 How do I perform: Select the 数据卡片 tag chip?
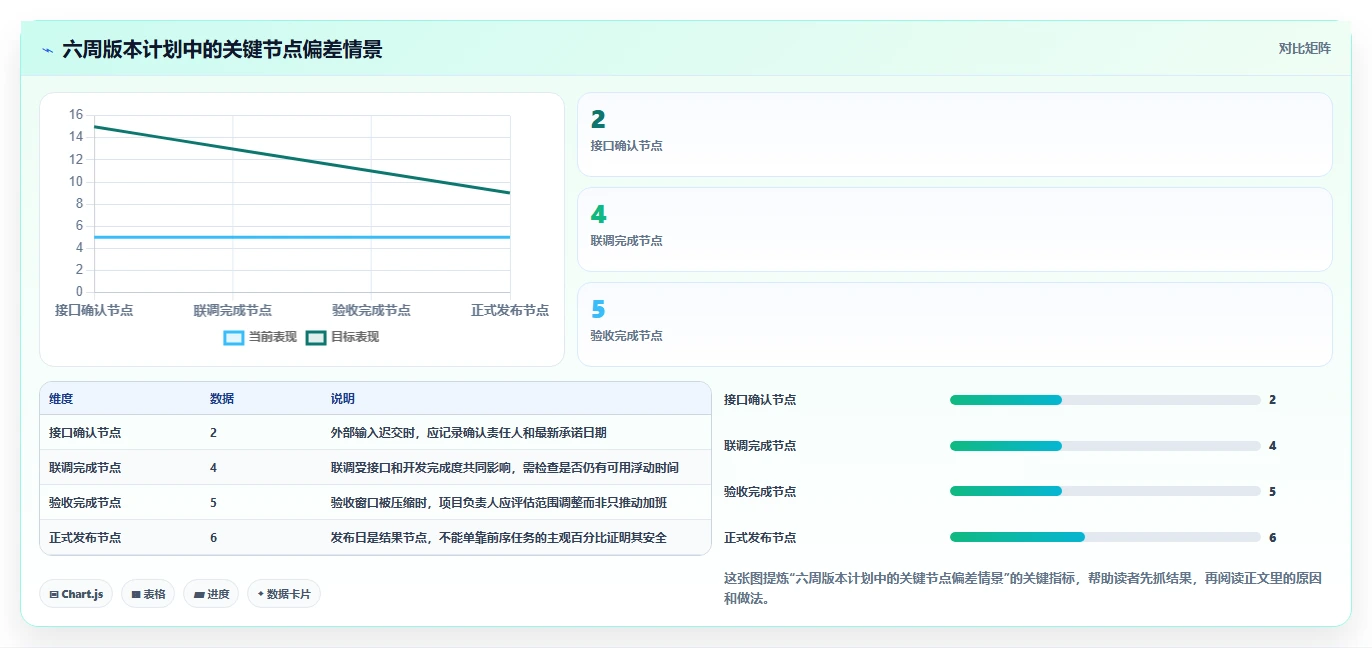pos(284,594)
